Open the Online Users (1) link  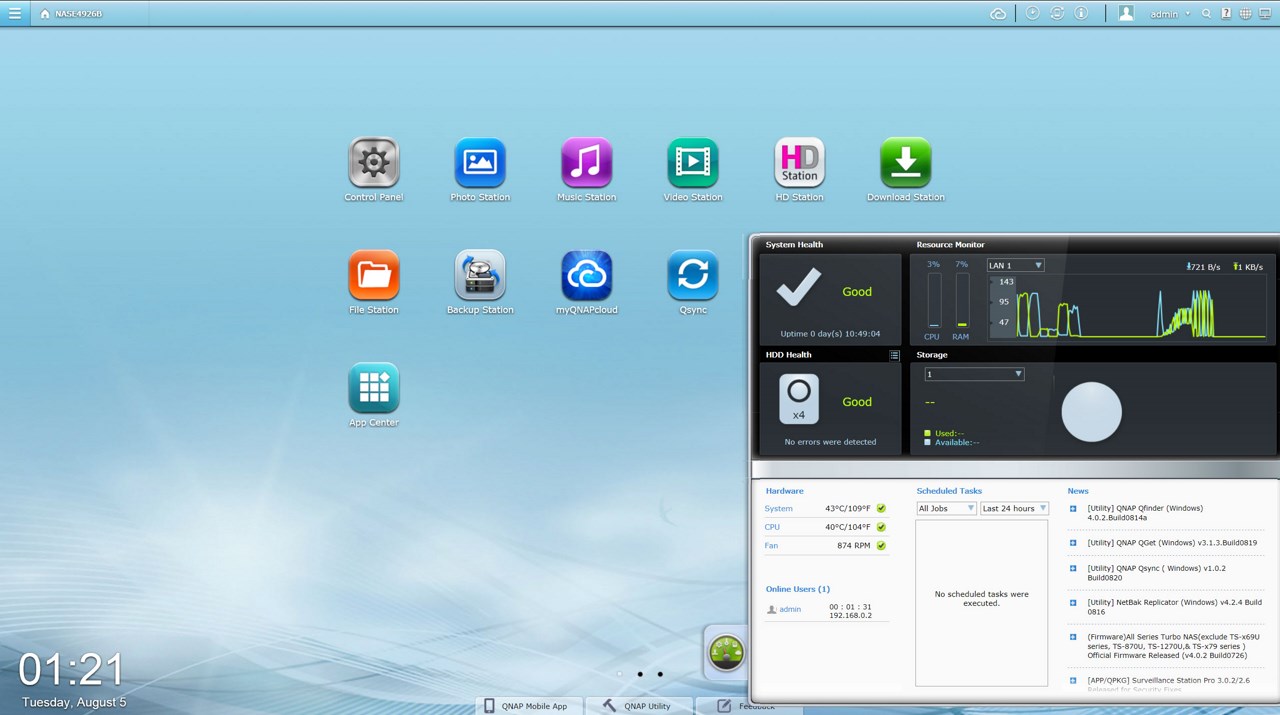[x=798, y=589]
